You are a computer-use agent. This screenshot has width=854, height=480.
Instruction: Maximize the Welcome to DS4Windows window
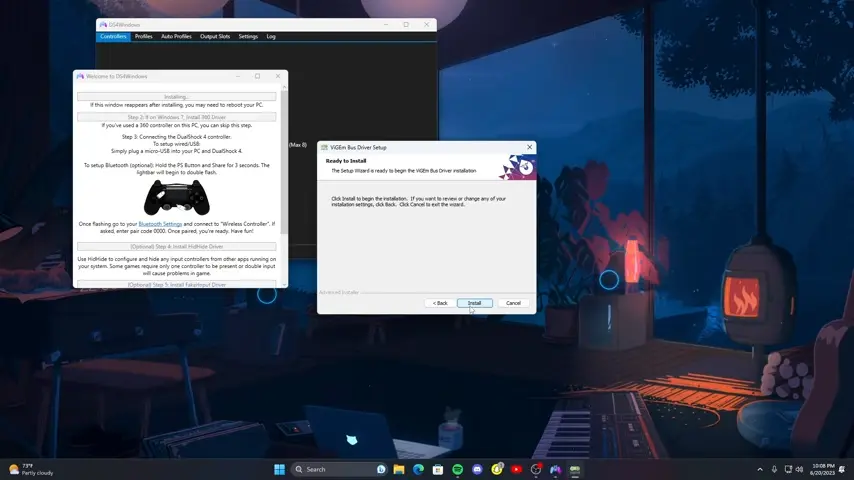pos(258,76)
